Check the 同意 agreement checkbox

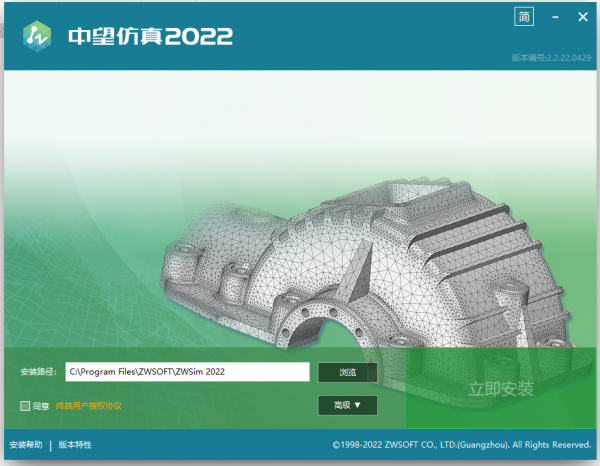click(25, 406)
